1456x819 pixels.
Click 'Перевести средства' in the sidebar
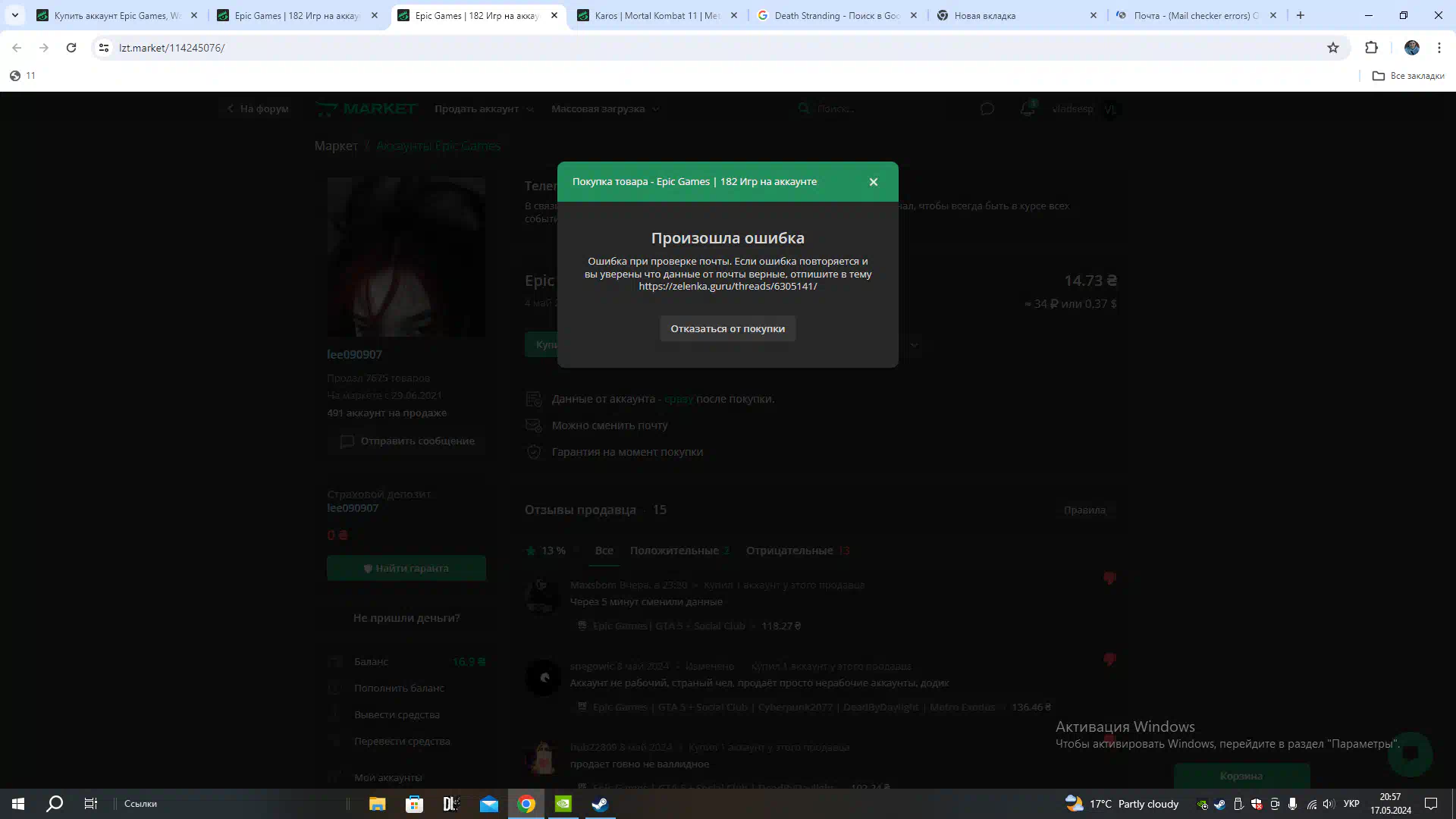402,741
